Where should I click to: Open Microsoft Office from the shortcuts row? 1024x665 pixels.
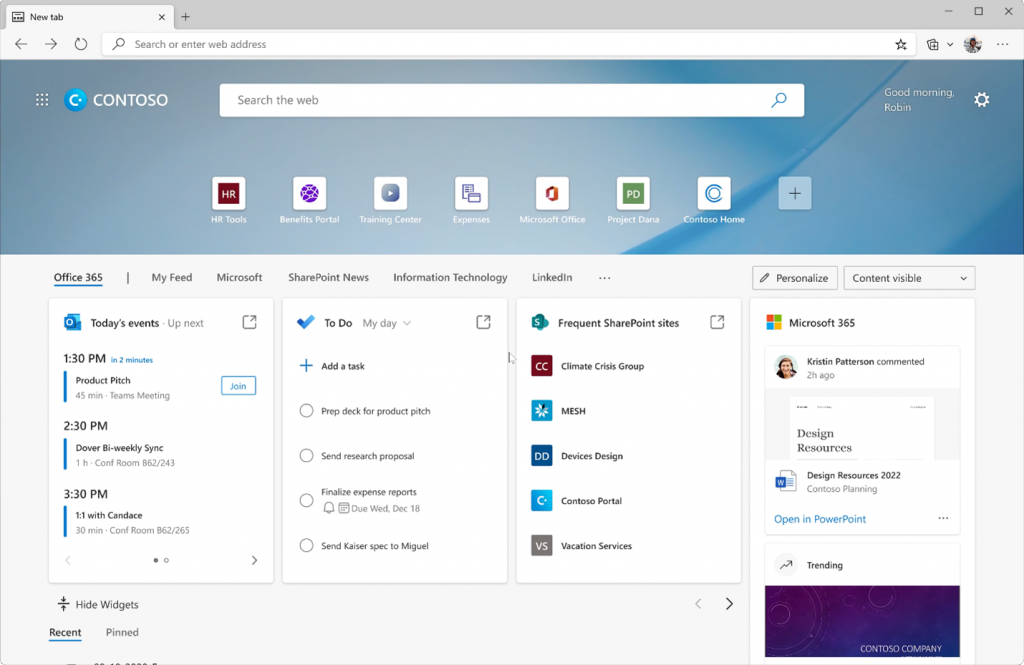tap(552, 193)
